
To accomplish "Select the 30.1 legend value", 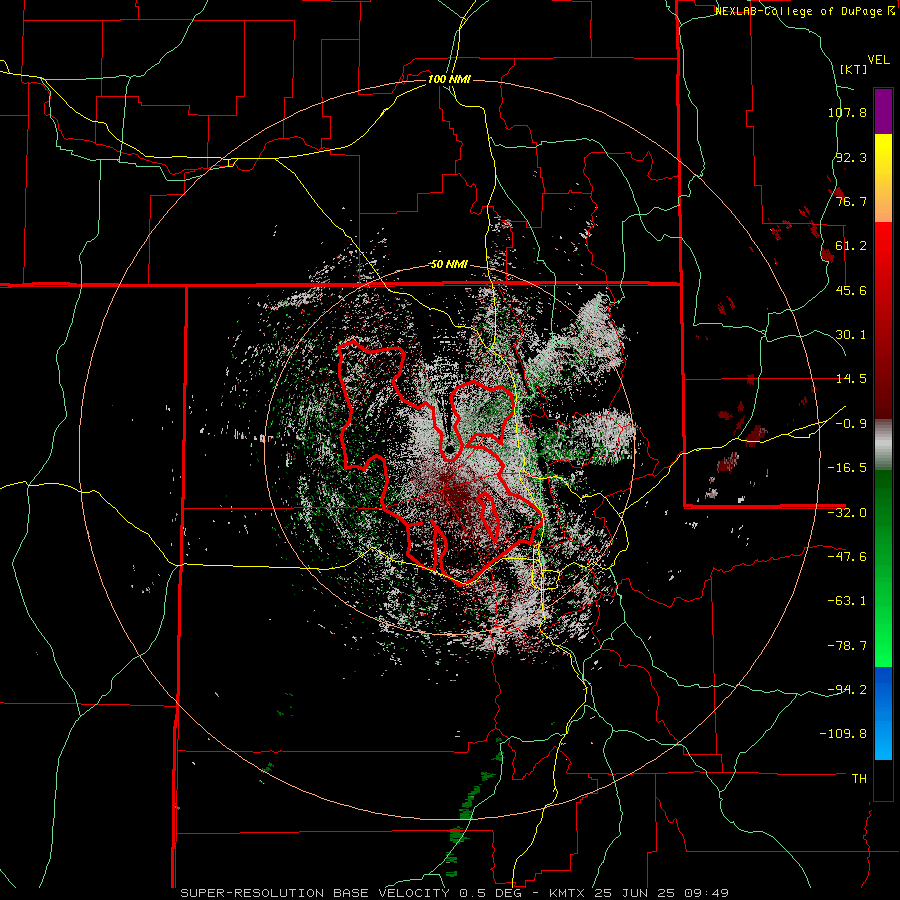I will pyautogui.click(x=851, y=335).
